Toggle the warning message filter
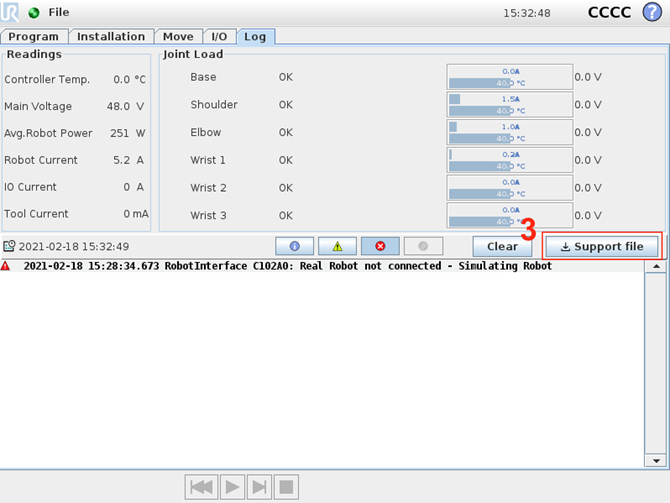The width and height of the screenshot is (670, 503). [x=337, y=246]
